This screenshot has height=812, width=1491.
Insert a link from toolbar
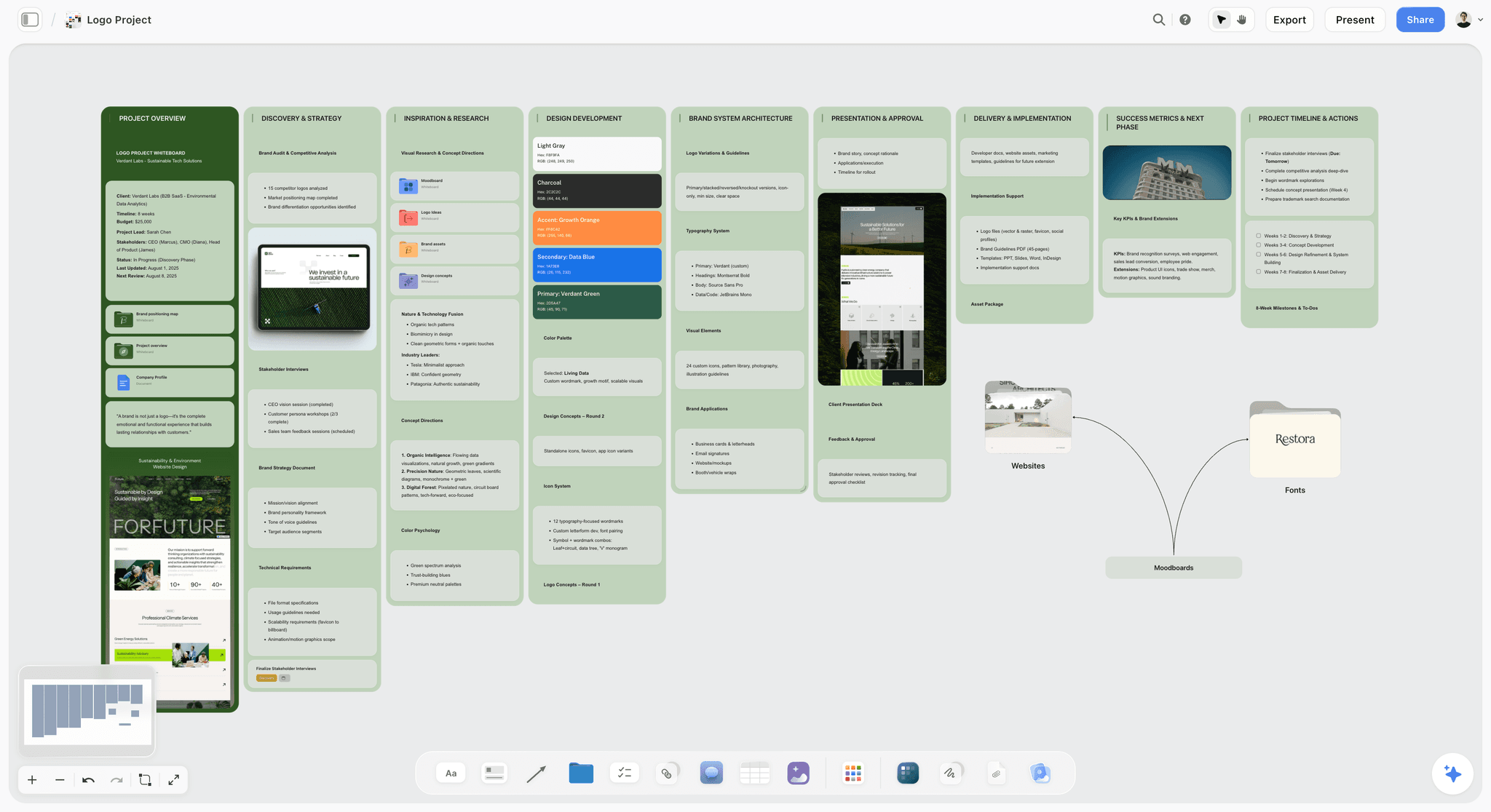(x=667, y=773)
